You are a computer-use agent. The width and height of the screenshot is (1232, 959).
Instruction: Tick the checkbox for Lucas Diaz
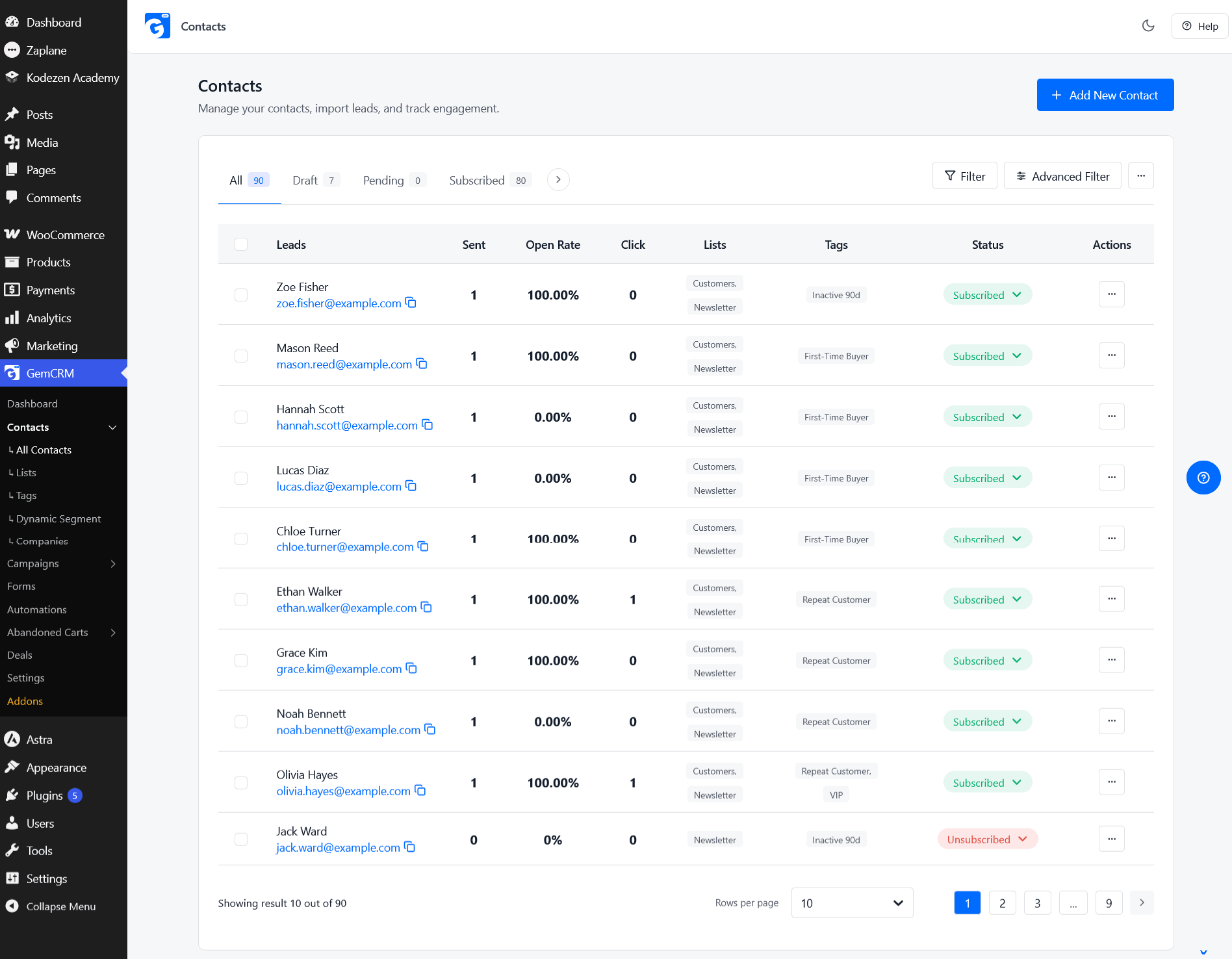pyautogui.click(x=241, y=478)
